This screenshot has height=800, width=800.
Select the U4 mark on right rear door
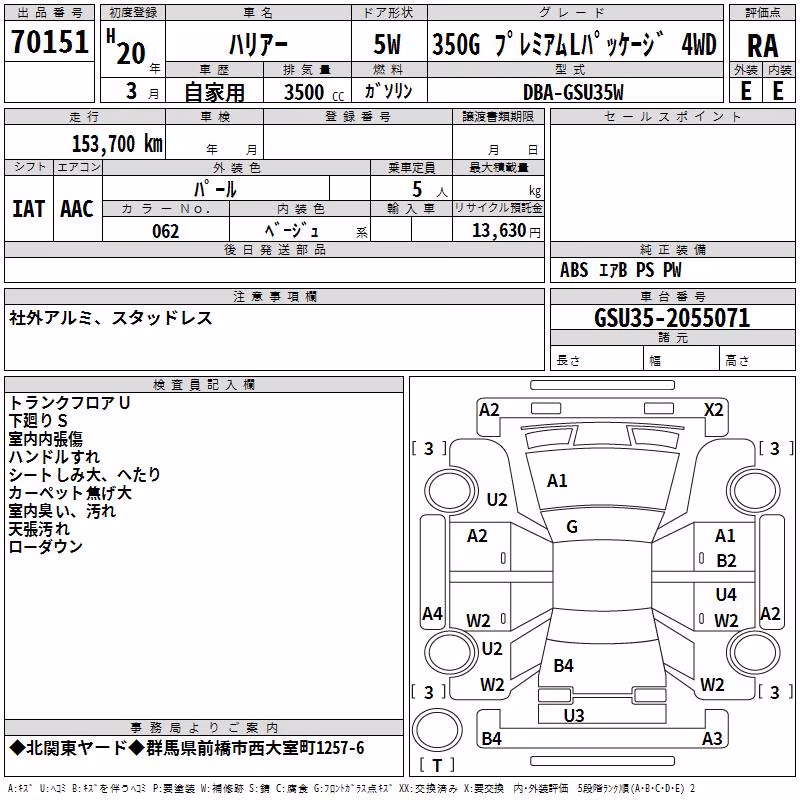(726, 594)
